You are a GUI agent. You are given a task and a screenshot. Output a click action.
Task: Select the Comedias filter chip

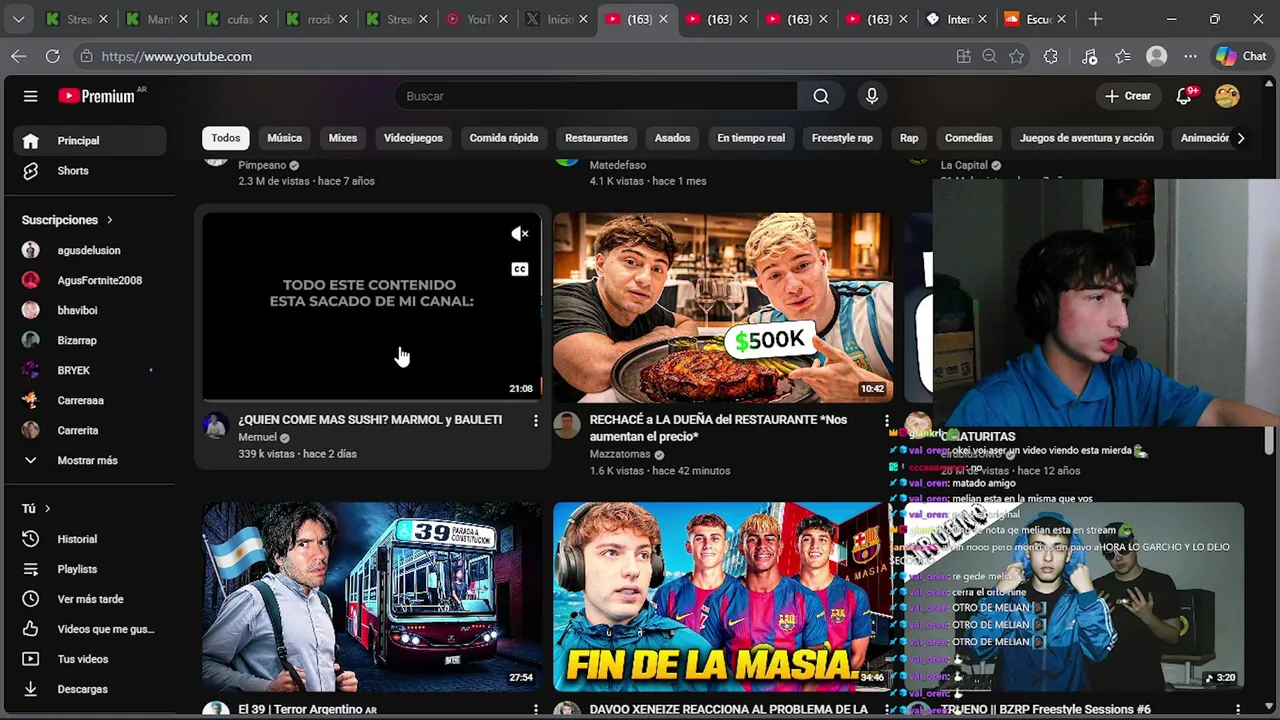[x=969, y=138]
